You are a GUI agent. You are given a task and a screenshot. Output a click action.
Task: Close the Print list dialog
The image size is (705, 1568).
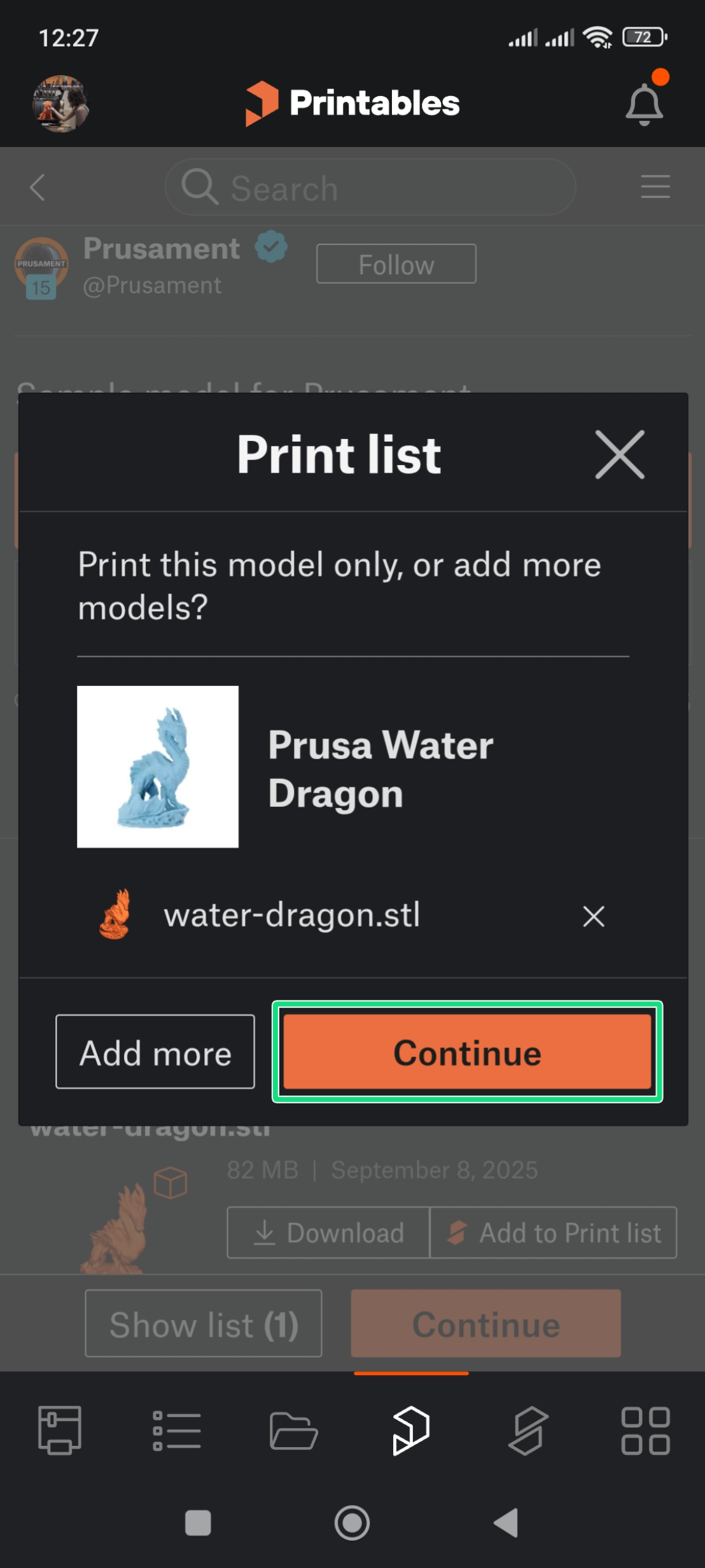point(619,454)
